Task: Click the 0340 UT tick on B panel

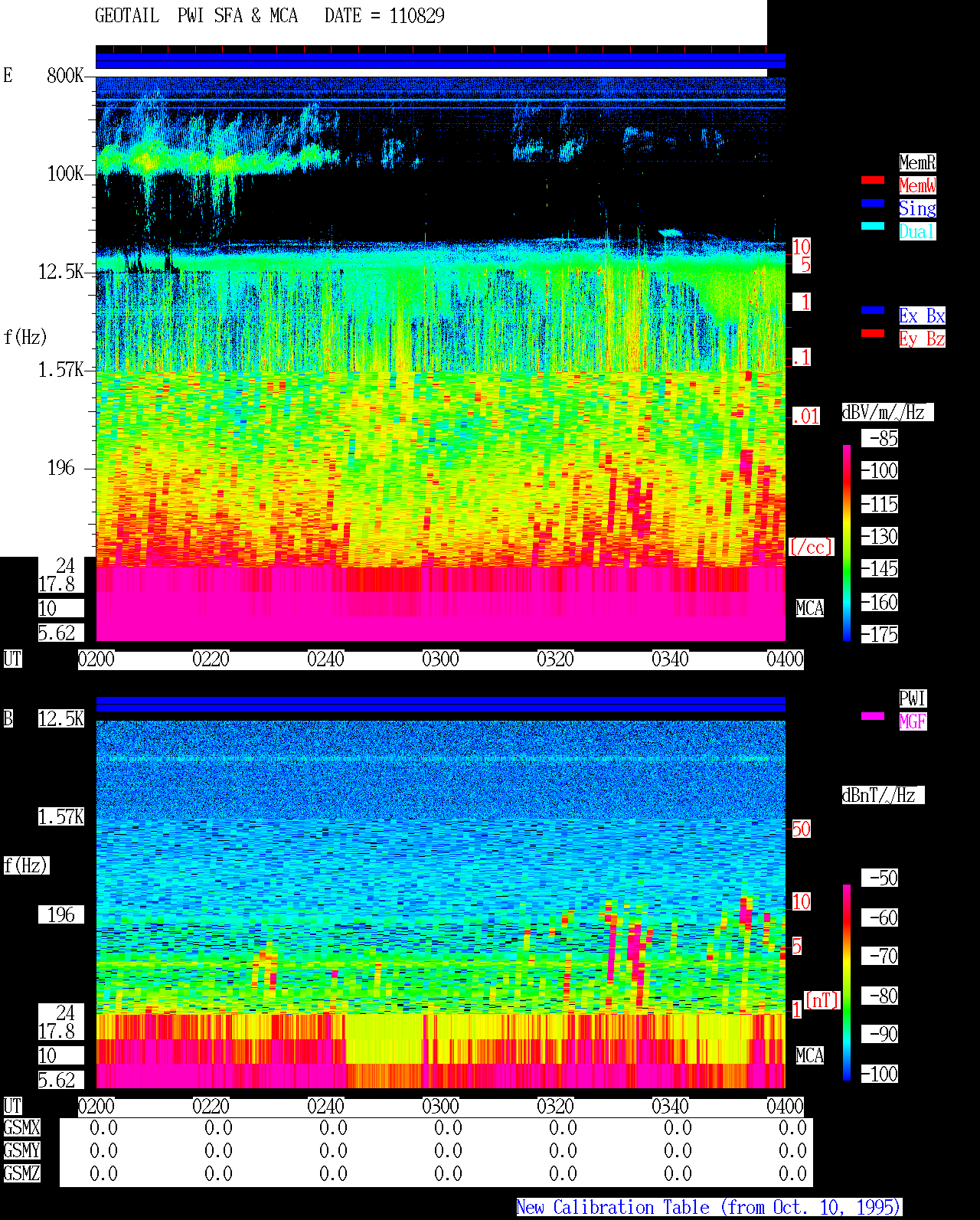Action: [670, 1107]
